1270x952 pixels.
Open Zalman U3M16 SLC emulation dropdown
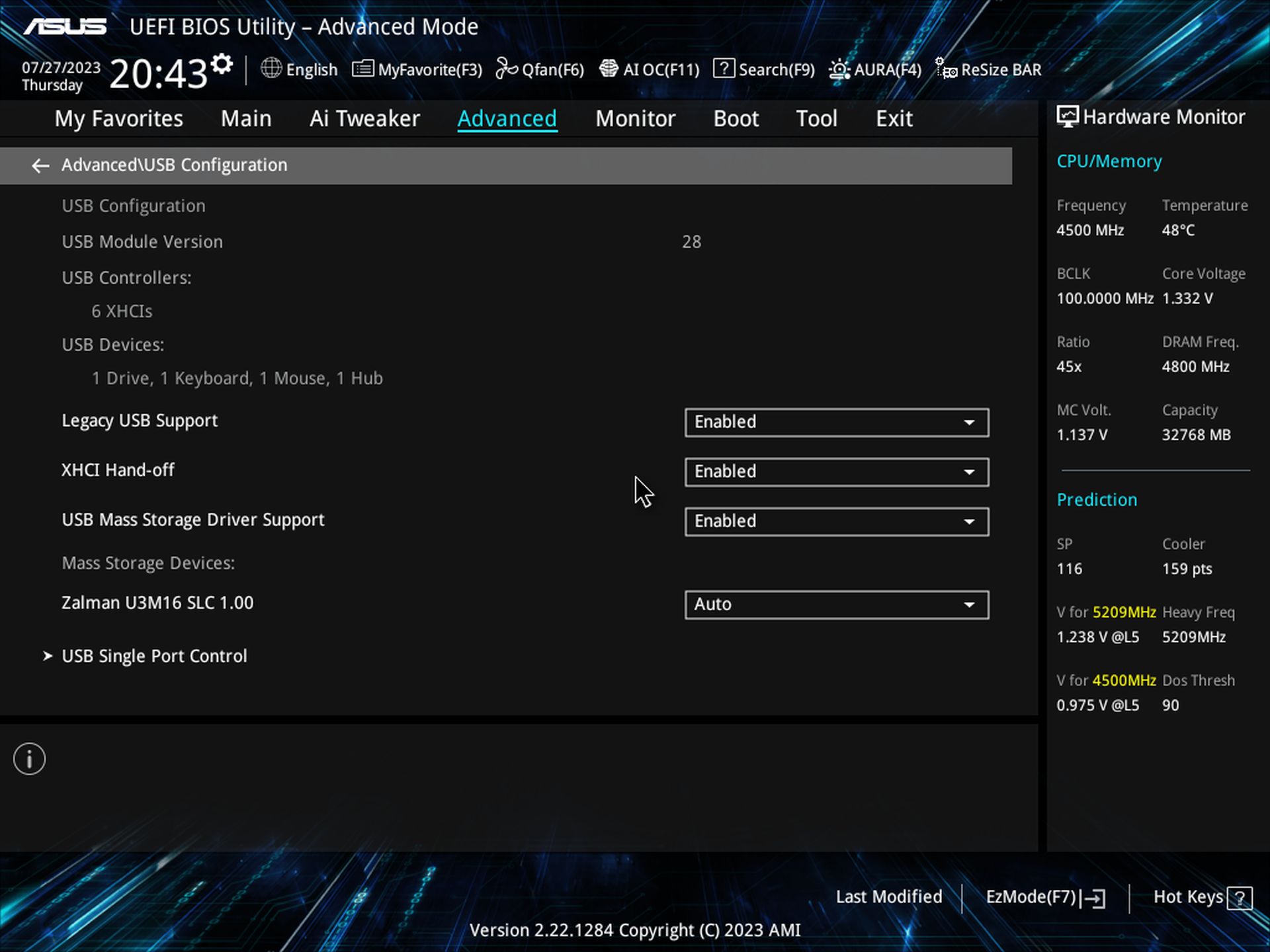tap(836, 605)
